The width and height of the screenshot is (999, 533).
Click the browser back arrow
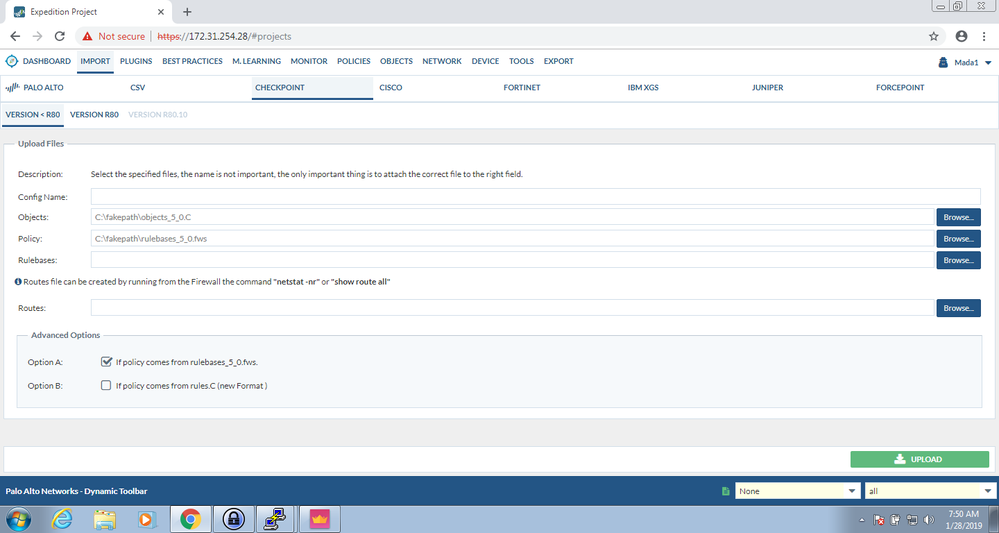(x=15, y=36)
